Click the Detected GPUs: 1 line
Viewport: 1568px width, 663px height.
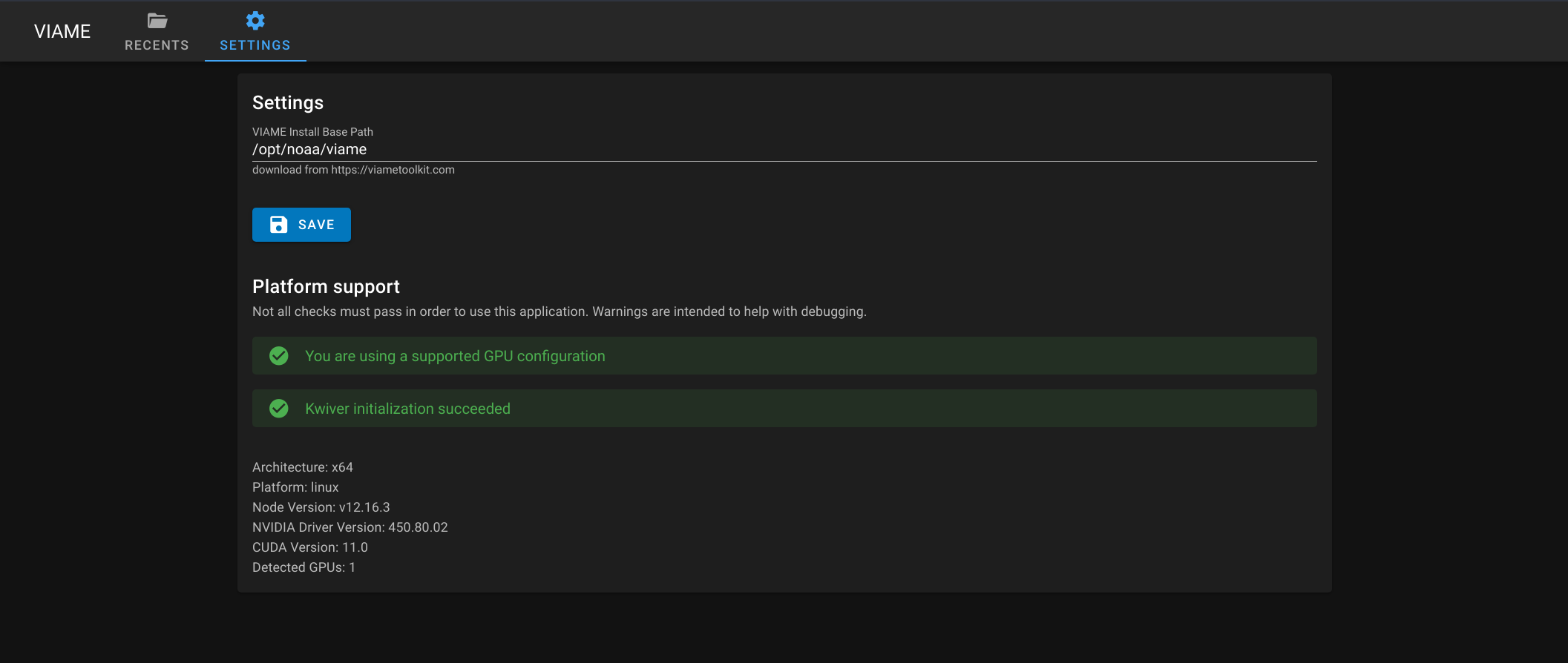click(x=304, y=567)
